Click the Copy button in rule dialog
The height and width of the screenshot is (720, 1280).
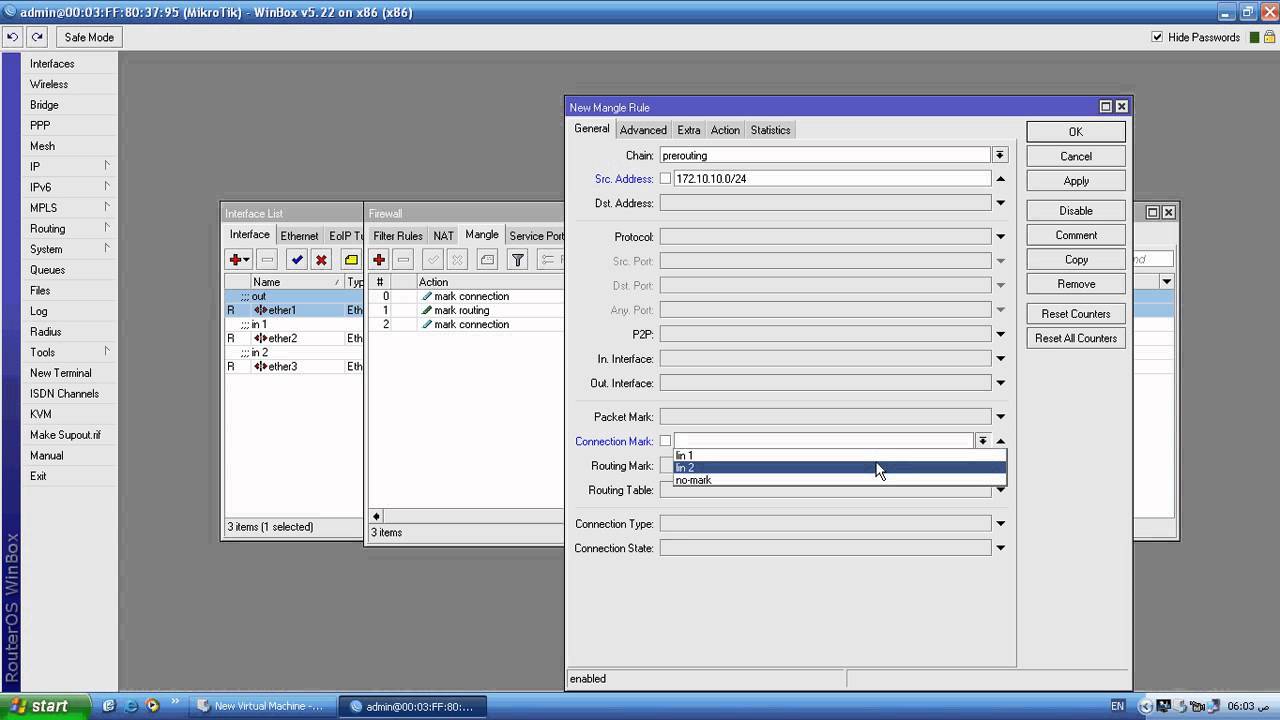point(1076,259)
